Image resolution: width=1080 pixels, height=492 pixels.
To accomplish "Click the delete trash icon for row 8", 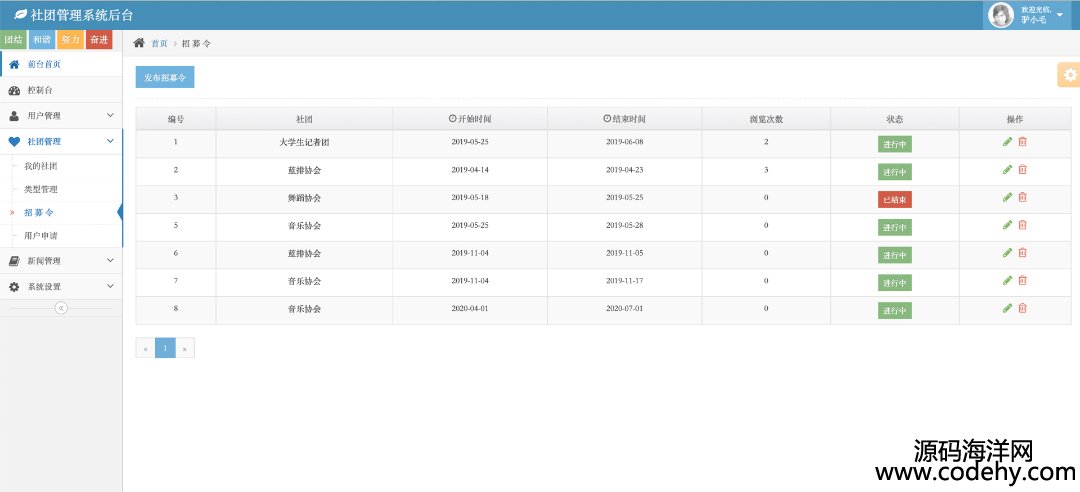I will click(1022, 308).
